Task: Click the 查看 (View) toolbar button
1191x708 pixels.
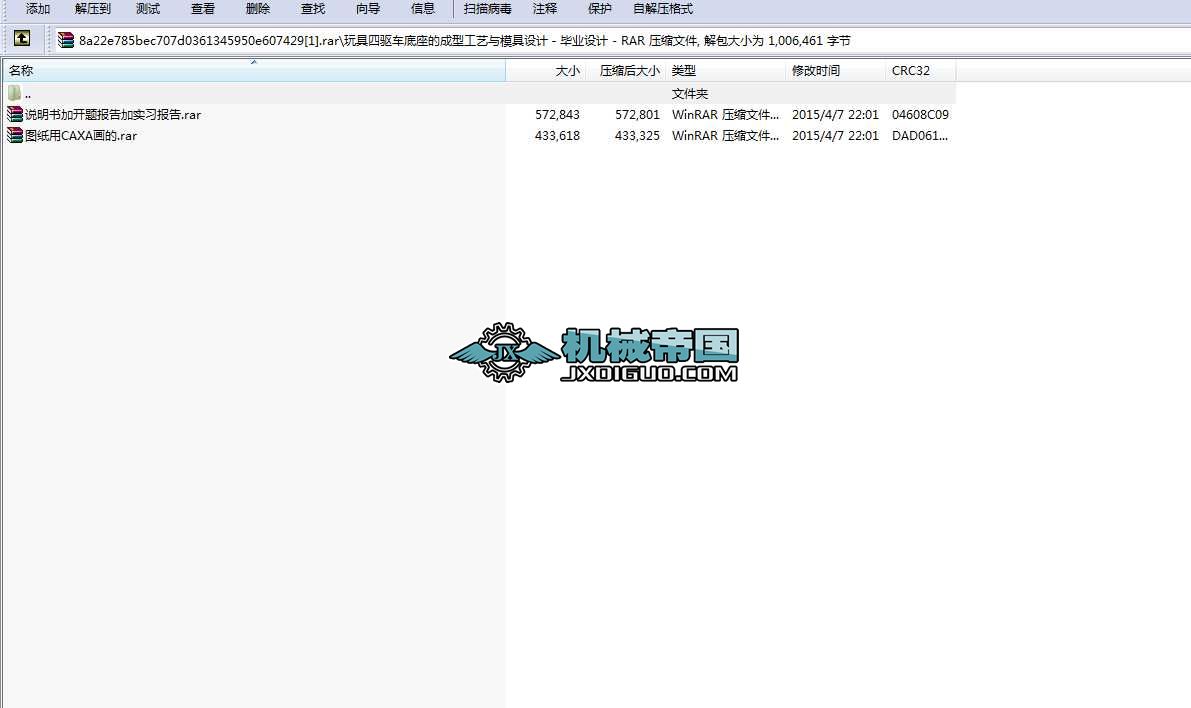Action: [203, 9]
